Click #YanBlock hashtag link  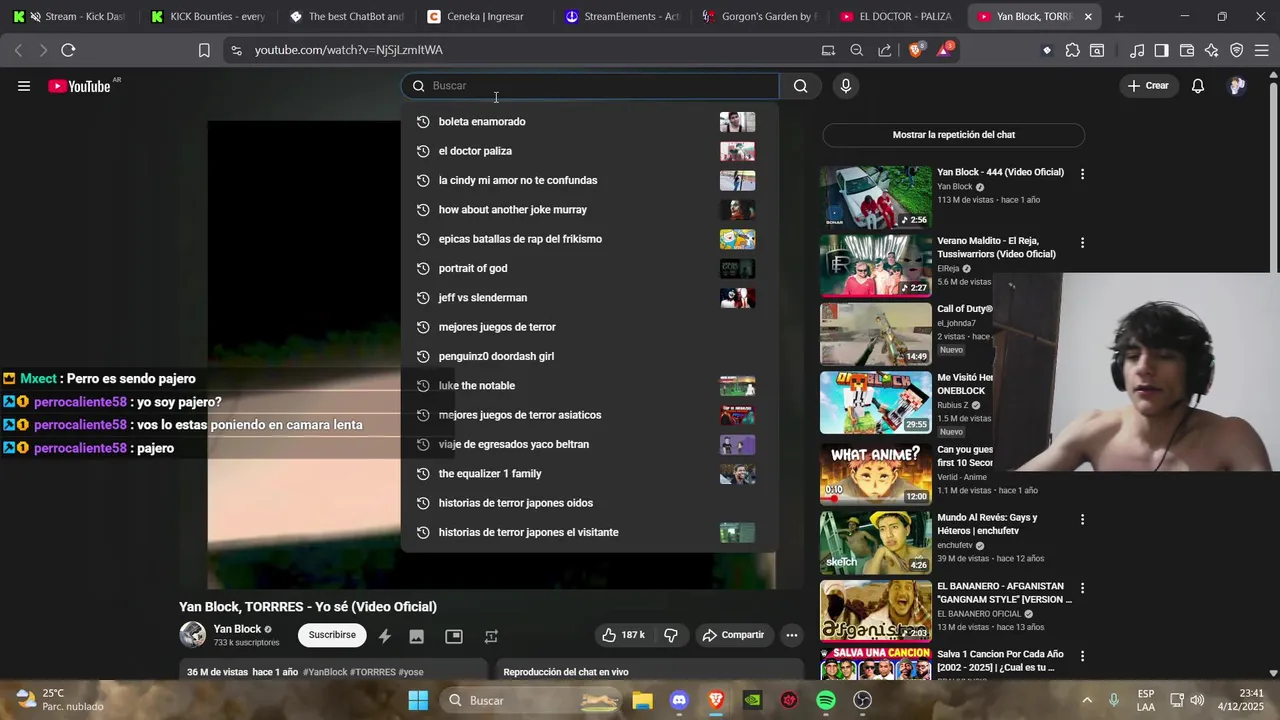pos(325,672)
